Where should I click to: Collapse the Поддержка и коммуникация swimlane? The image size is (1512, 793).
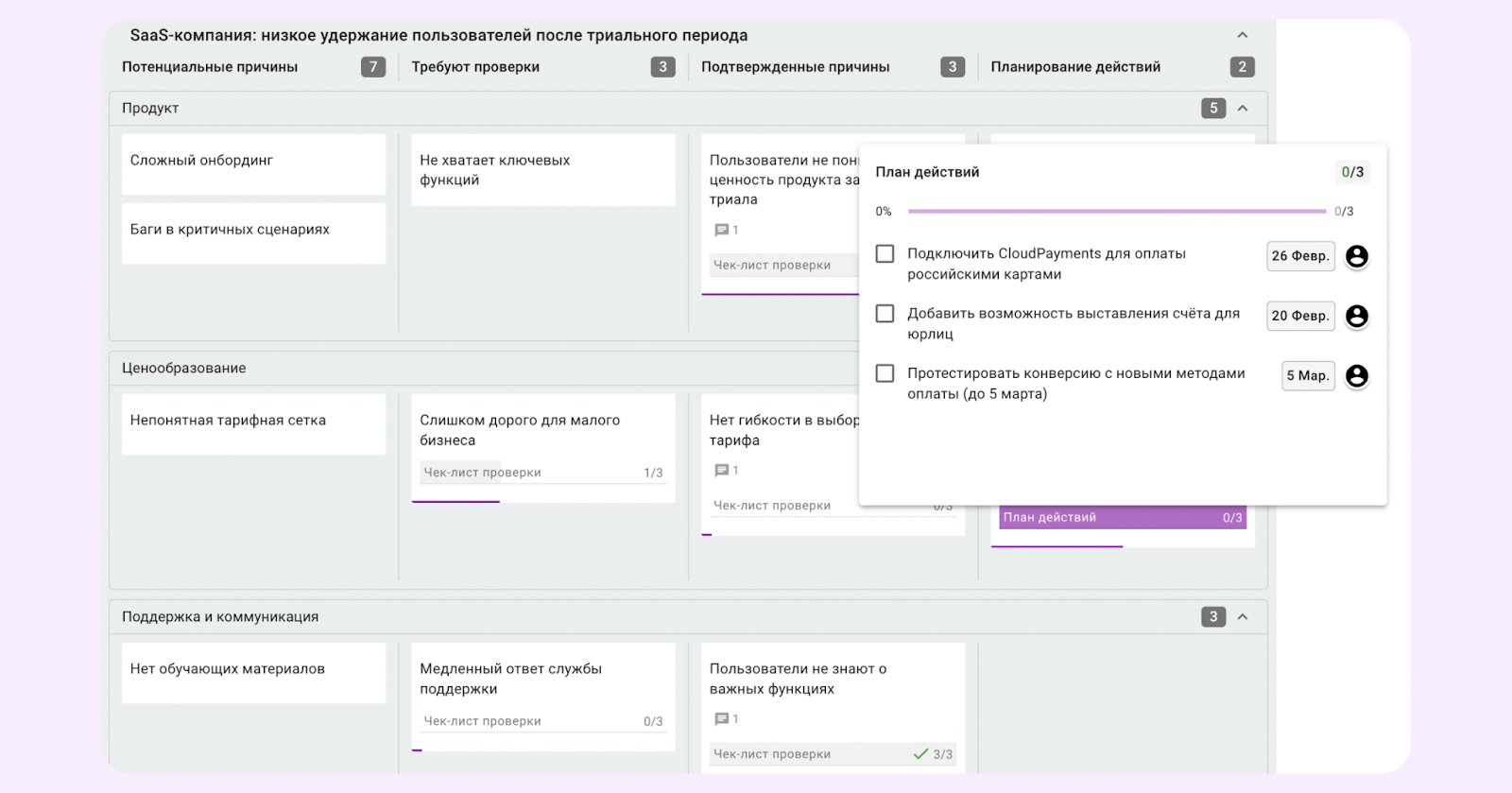(x=1242, y=617)
